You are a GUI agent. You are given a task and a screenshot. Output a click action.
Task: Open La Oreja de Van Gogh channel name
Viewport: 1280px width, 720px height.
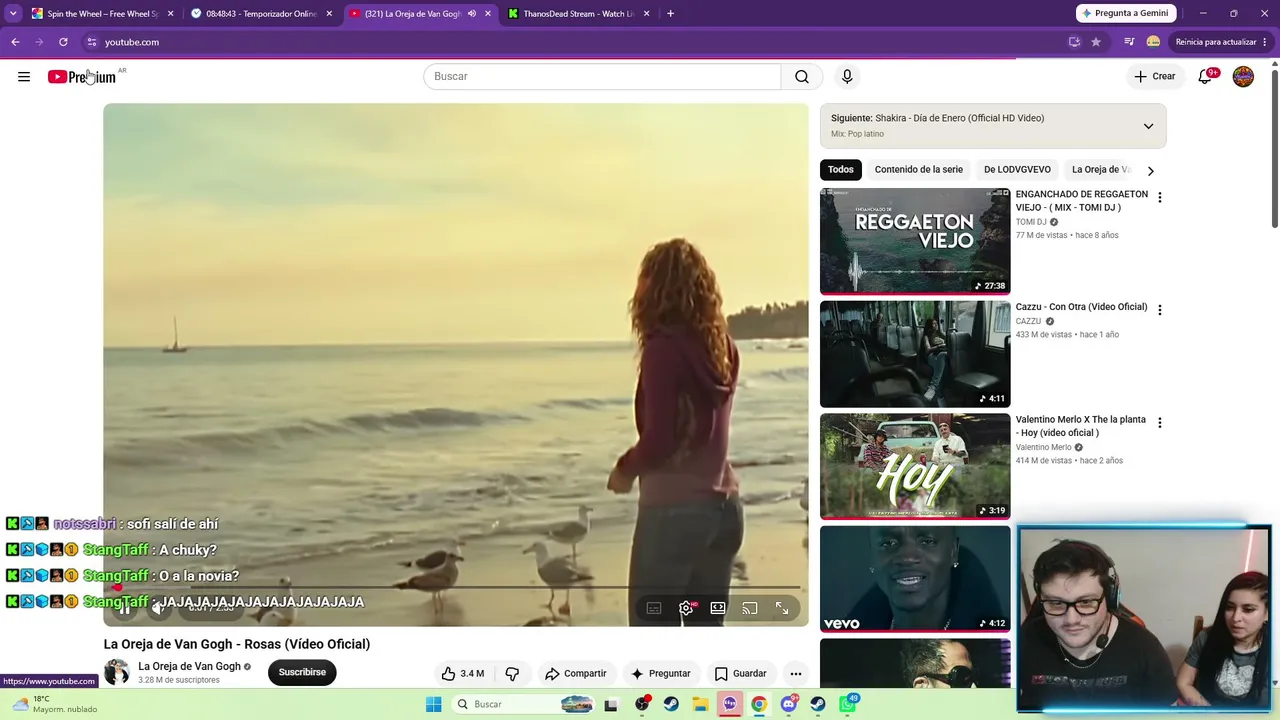(189, 667)
